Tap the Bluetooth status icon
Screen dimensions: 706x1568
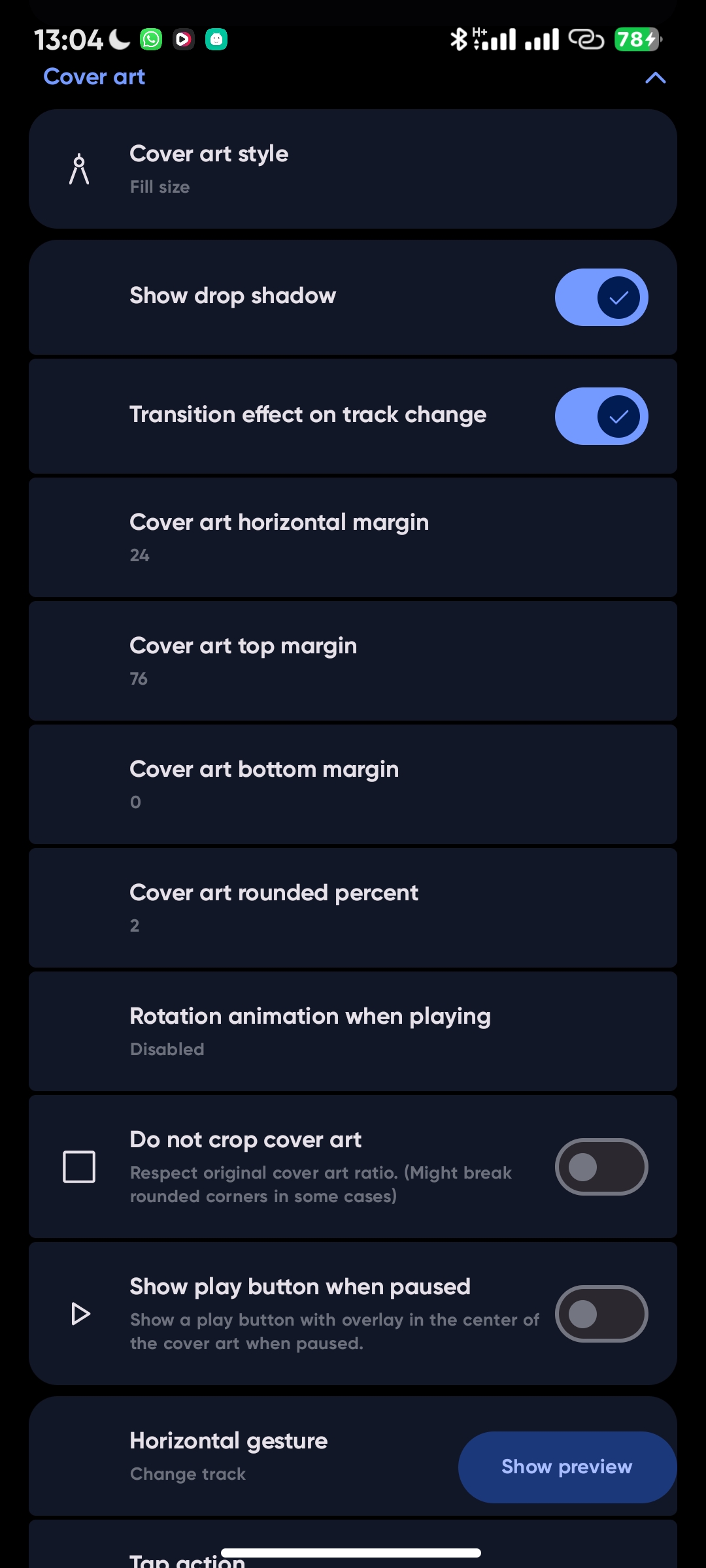[459, 39]
